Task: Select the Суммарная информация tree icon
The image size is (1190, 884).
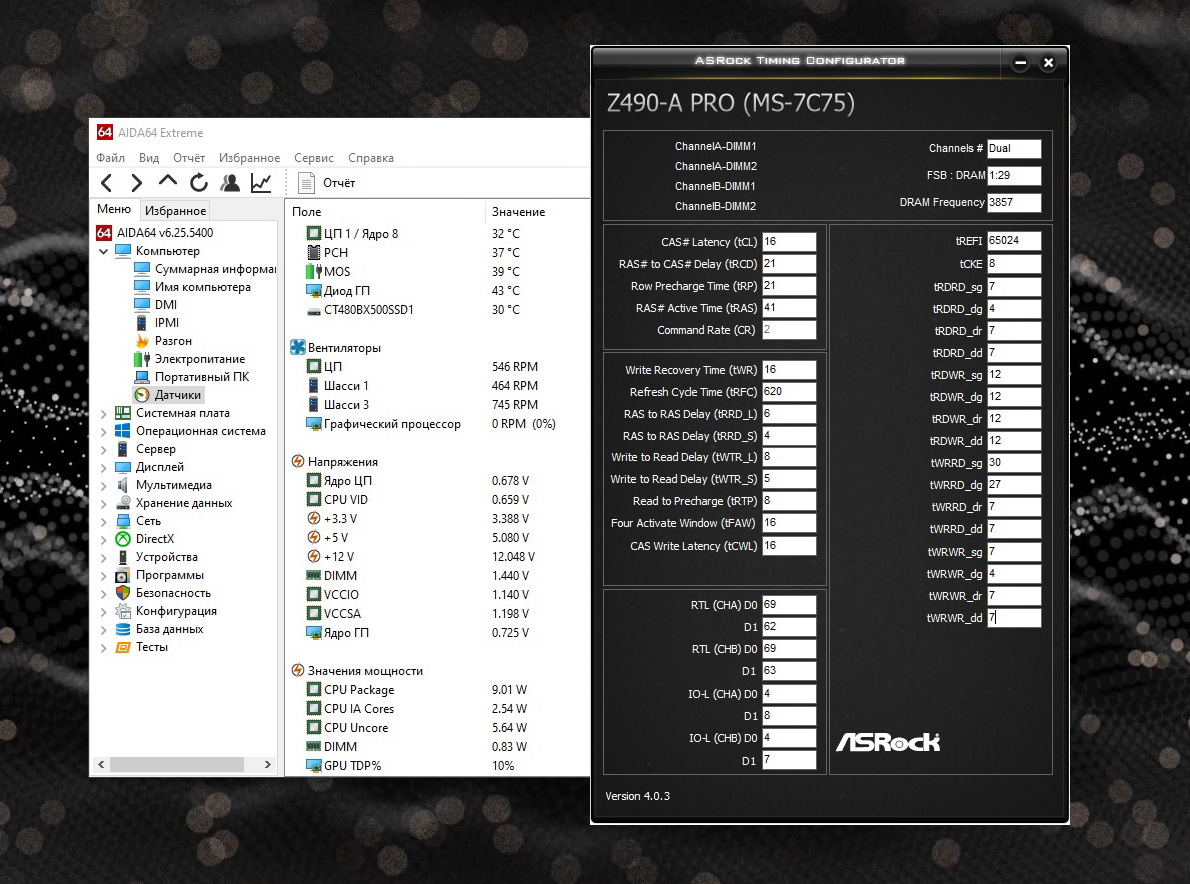Action: (142, 269)
